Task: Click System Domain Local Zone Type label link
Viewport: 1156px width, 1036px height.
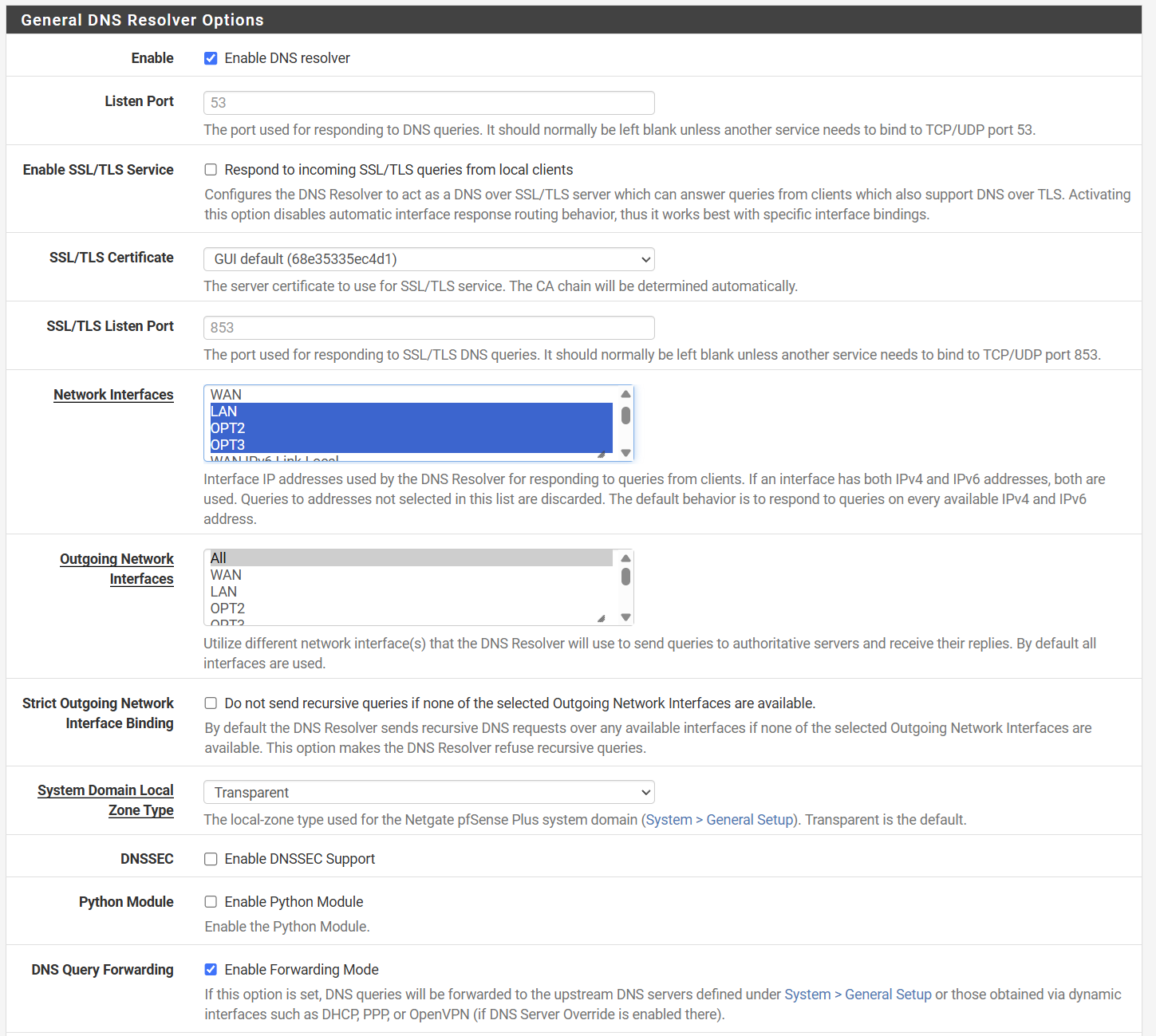Action: click(105, 790)
